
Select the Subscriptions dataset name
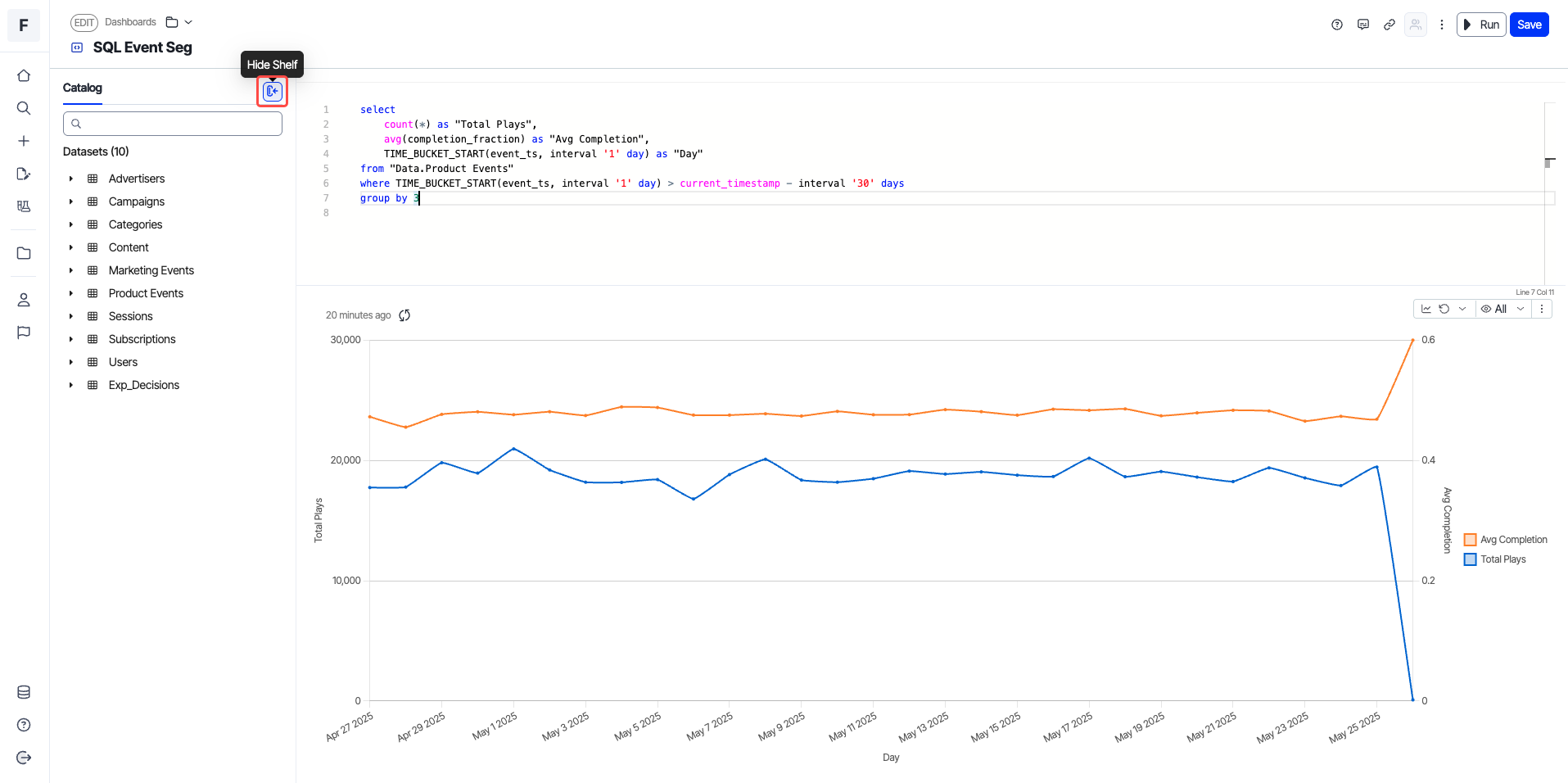[142, 339]
